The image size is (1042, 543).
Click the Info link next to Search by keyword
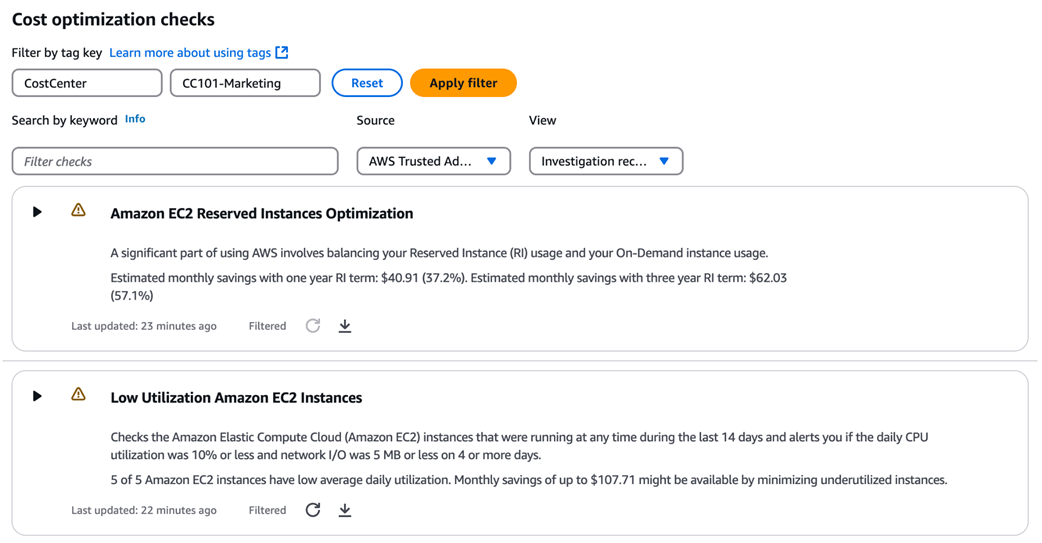(135, 119)
